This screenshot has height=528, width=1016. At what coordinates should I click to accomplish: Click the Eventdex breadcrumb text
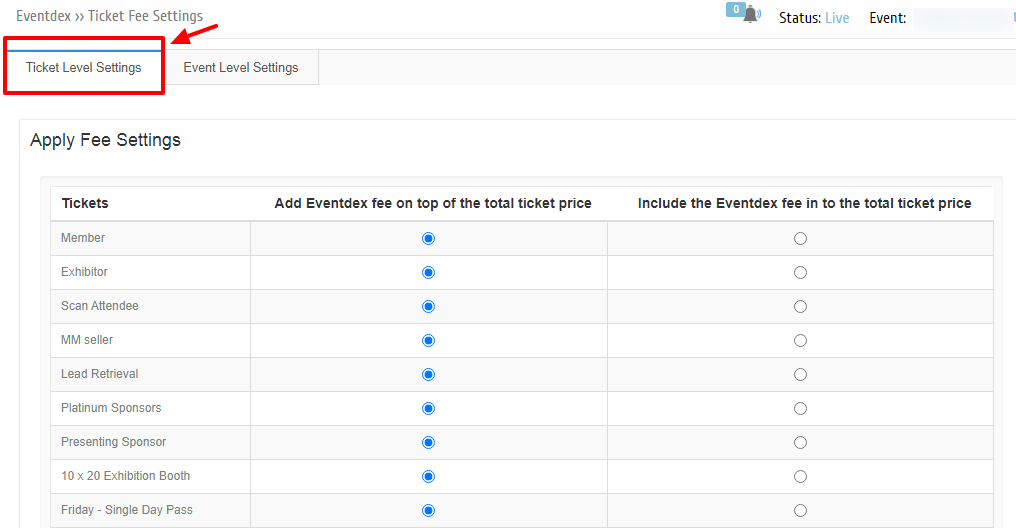click(43, 16)
